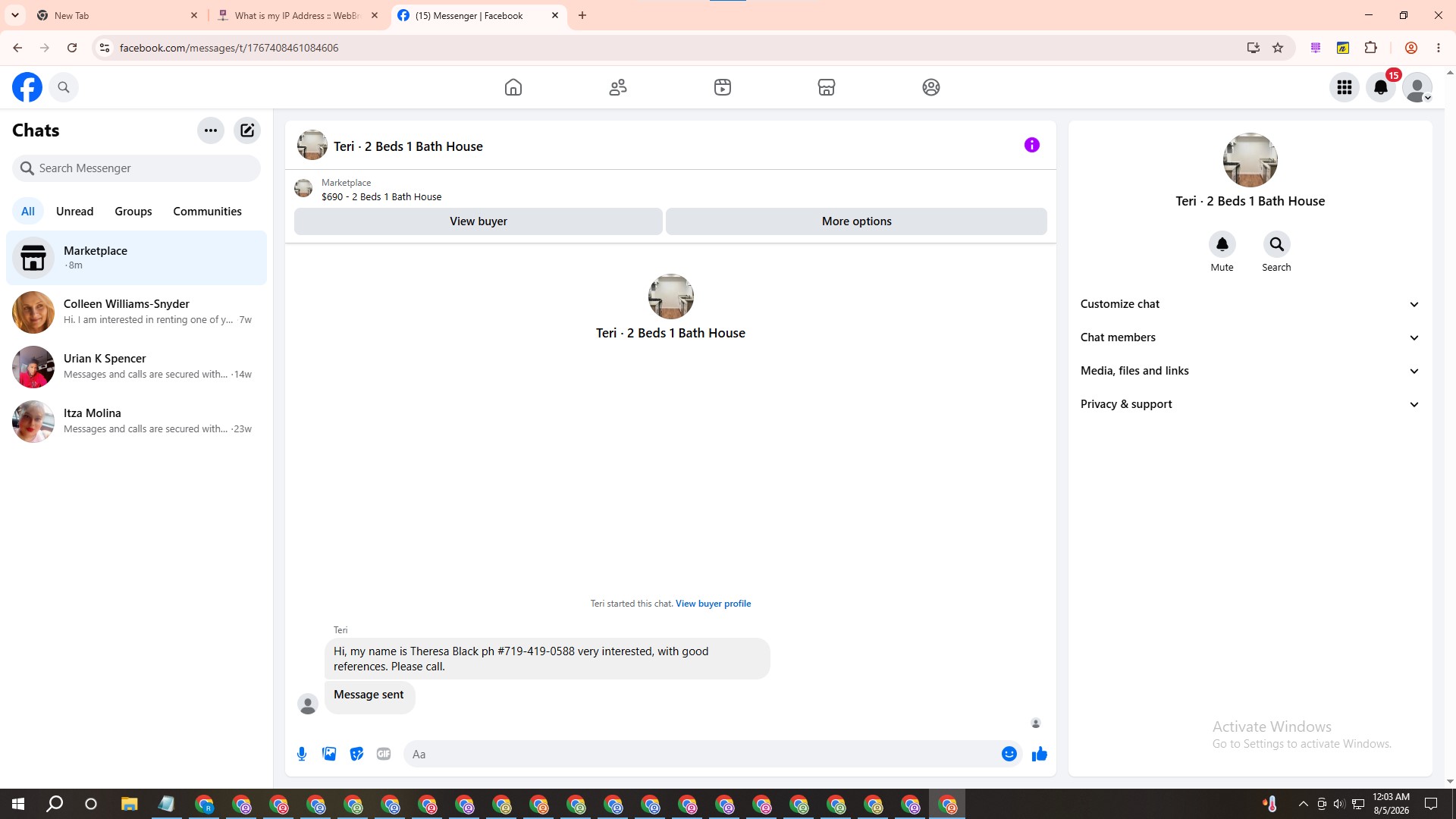Screen dimensions: 1456x819
Task: Open Marketplace chat in list
Action: (x=136, y=258)
